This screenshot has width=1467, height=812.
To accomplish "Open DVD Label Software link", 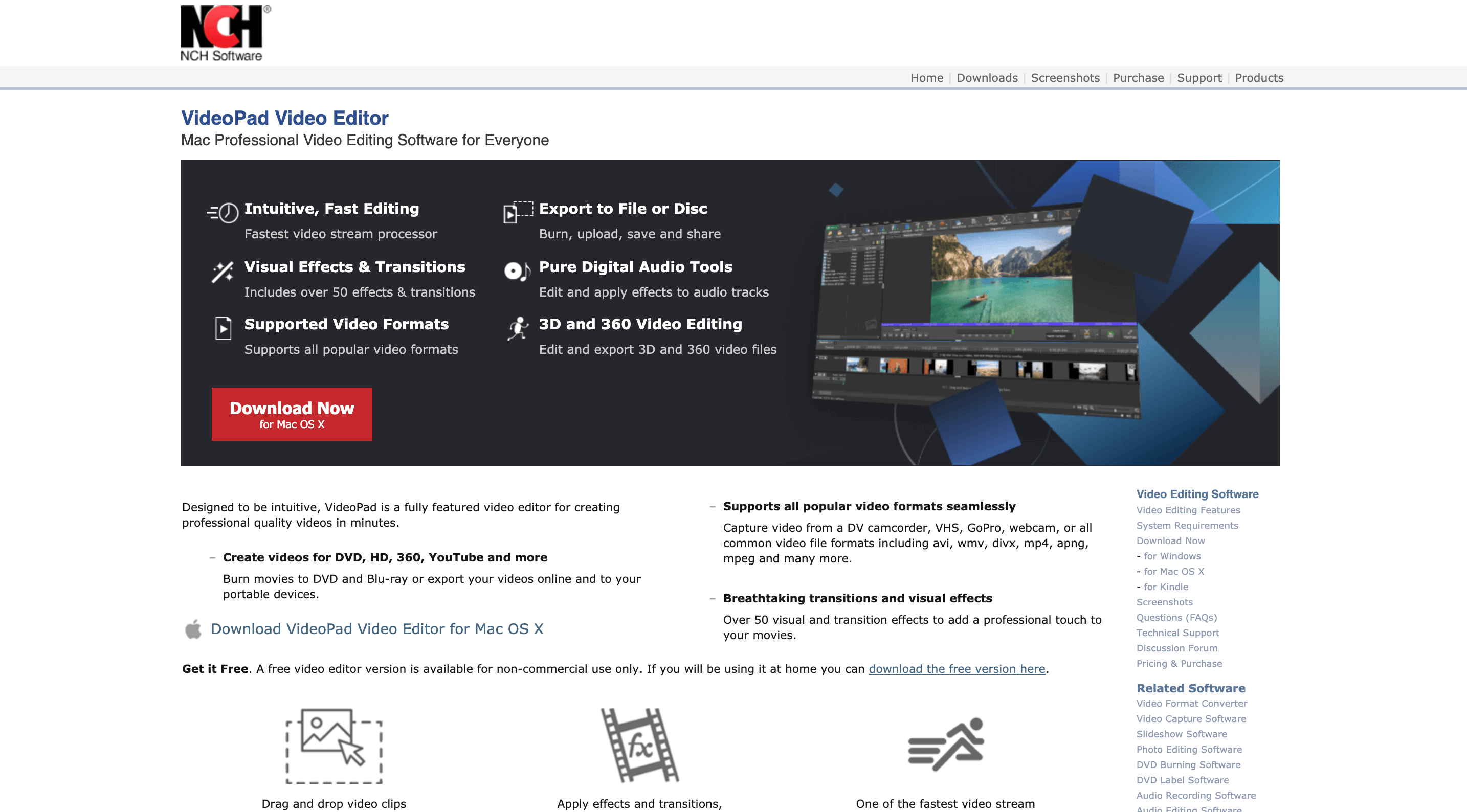I will 1182,781.
